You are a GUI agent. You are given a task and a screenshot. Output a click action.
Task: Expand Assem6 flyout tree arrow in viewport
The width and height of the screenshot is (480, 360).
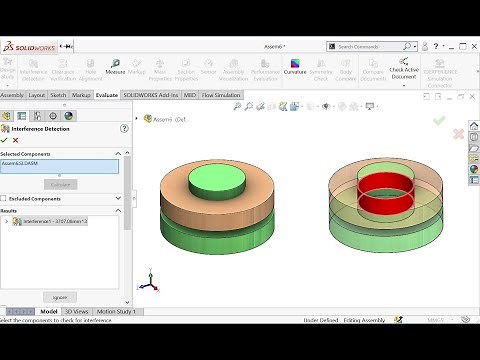click(136, 118)
